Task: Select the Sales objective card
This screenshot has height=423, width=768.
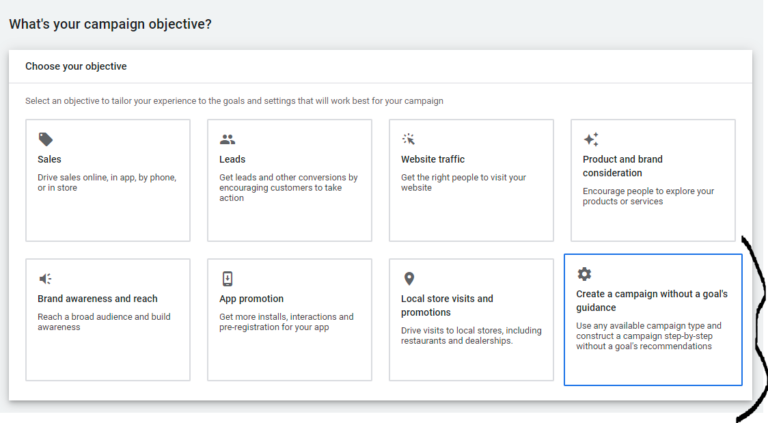Action: [108, 180]
